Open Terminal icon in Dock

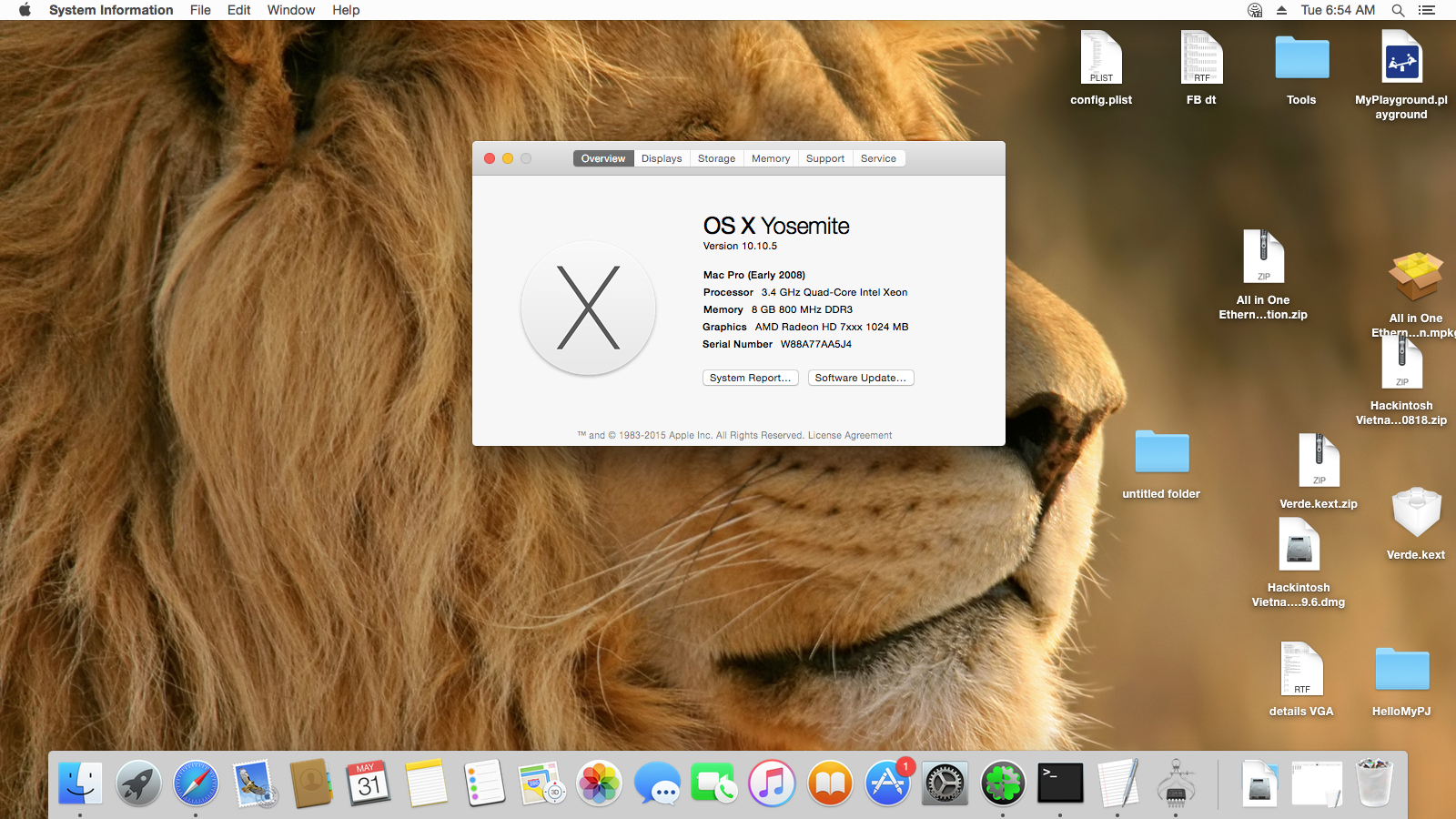pos(1060,783)
